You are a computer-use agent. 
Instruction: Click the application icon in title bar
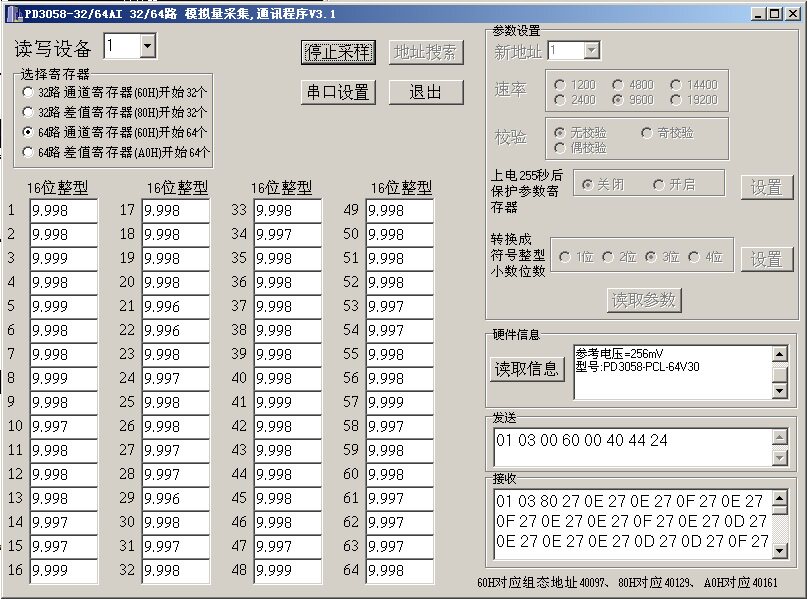tap(14, 14)
